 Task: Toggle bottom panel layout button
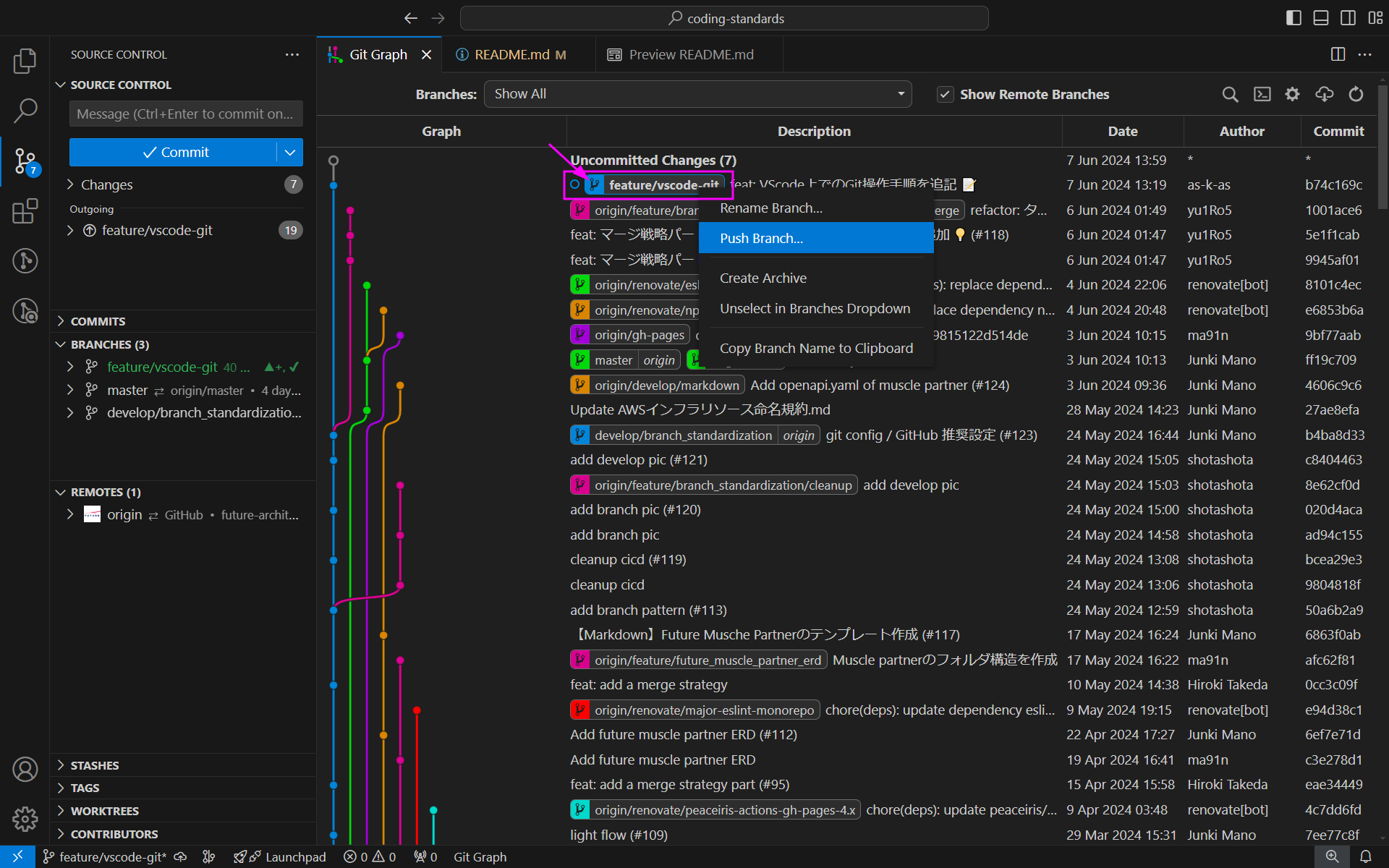[x=1320, y=18]
